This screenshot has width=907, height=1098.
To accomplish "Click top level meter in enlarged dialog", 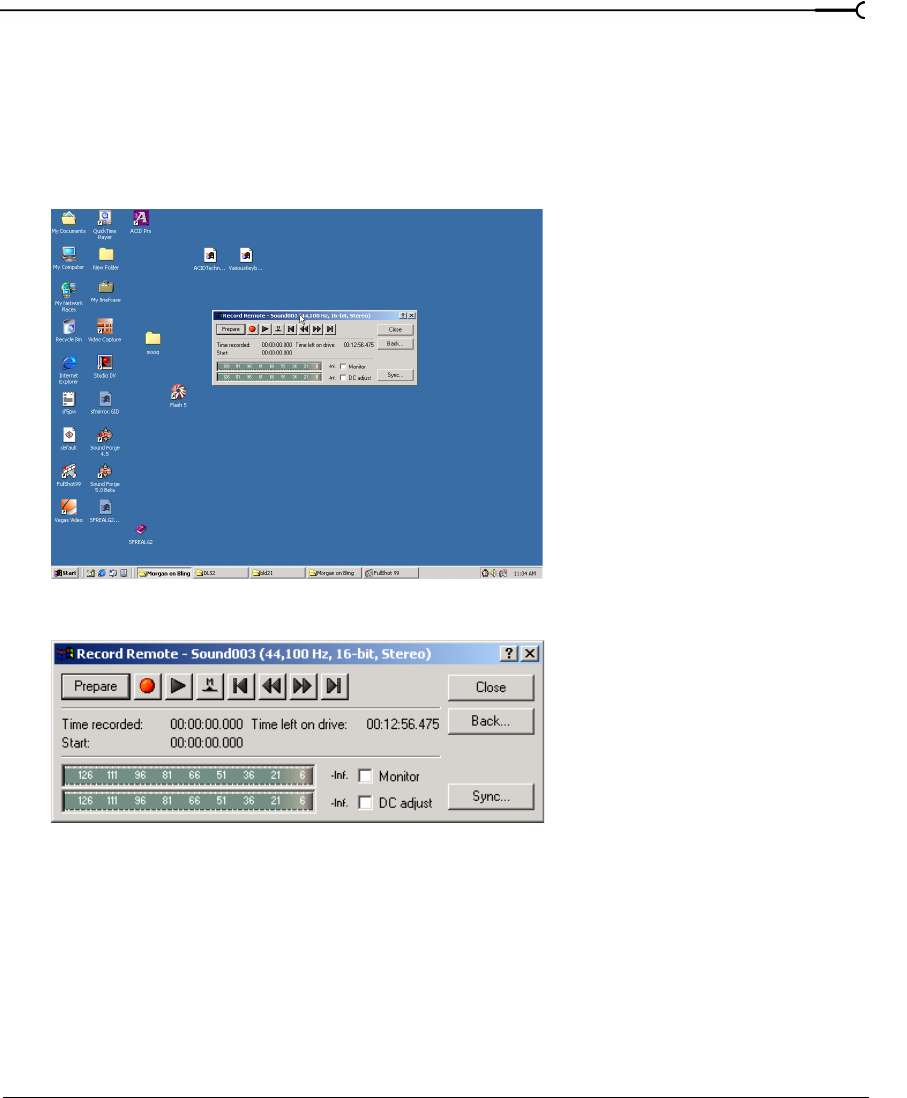I will 188,775.
